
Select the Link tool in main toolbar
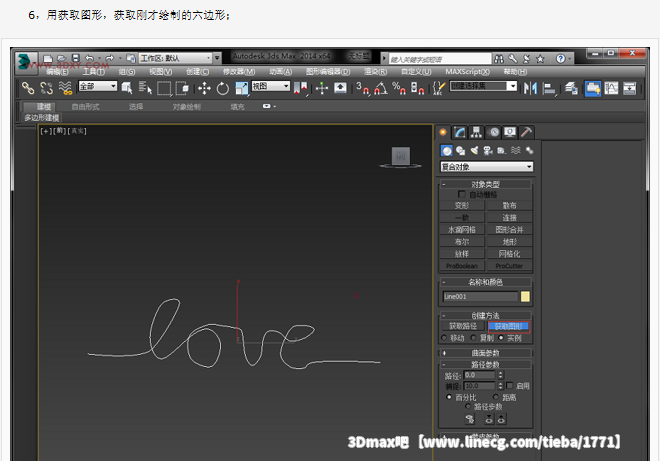[x=28, y=88]
